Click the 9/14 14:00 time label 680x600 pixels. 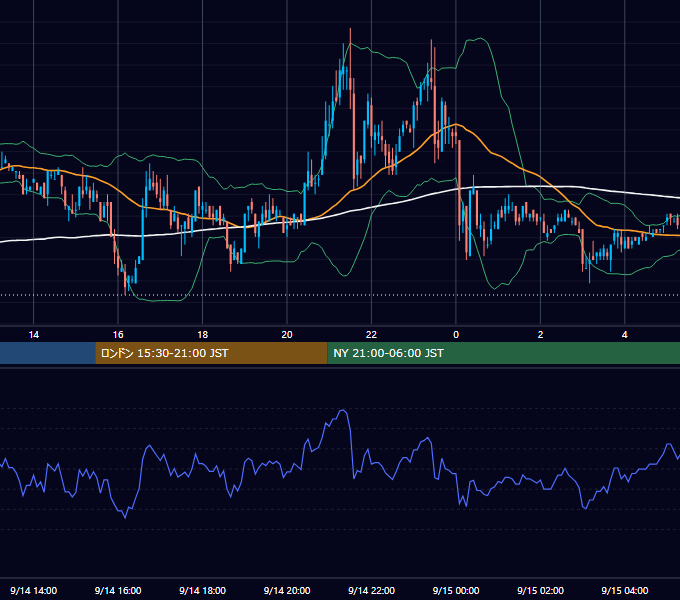(33, 590)
